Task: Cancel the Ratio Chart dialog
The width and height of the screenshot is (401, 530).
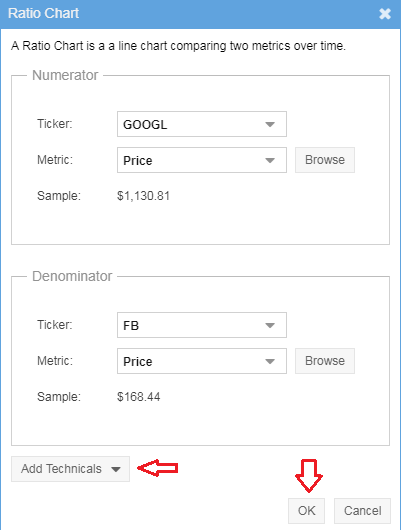Action: pyautogui.click(x=362, y=510)
